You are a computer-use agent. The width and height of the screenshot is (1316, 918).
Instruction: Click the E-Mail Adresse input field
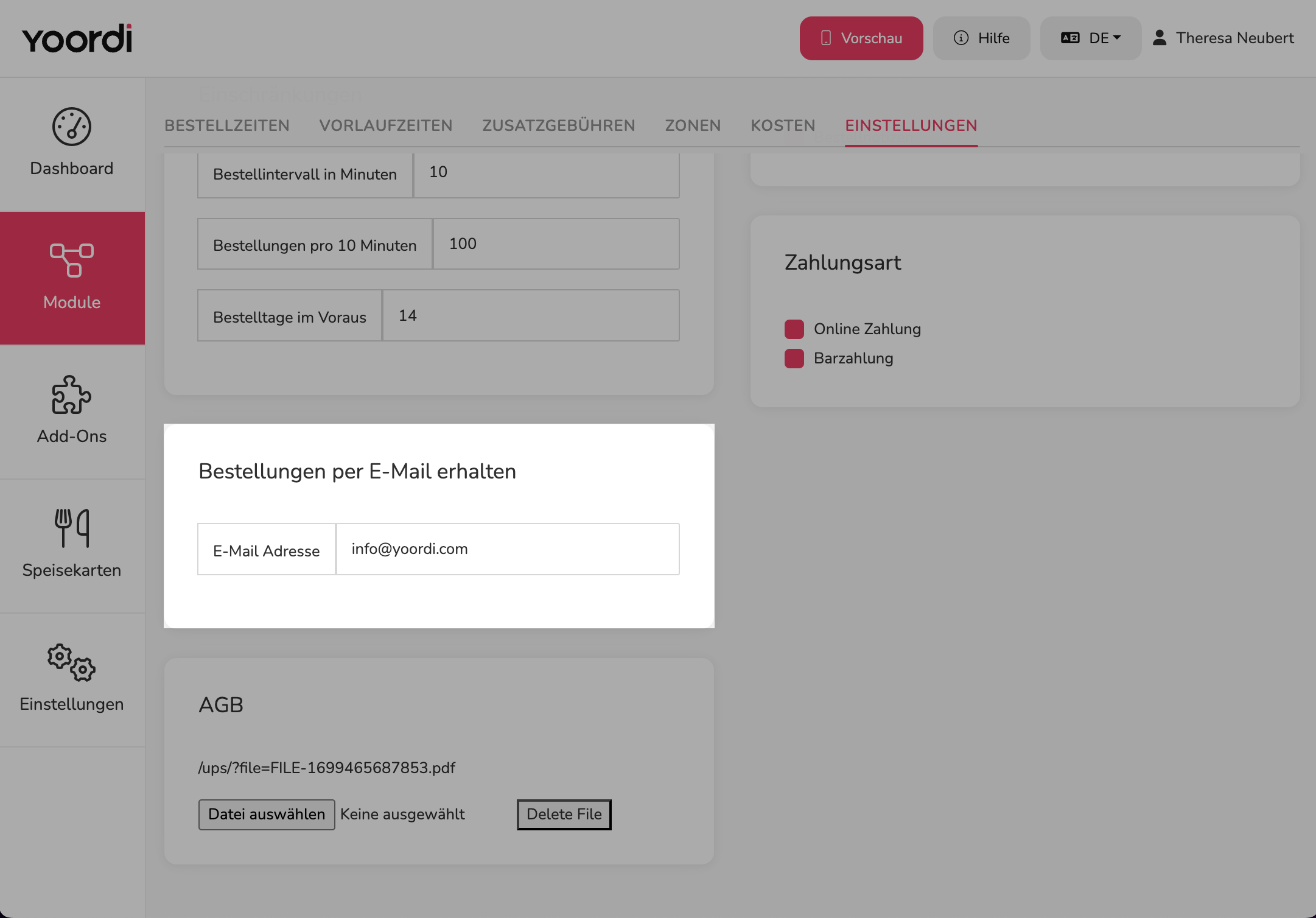click(x=508, y=549)
